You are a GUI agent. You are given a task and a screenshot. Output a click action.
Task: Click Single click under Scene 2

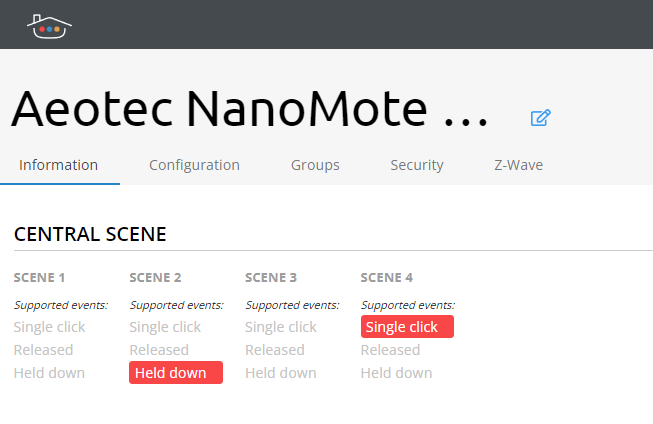coord(165,327)
